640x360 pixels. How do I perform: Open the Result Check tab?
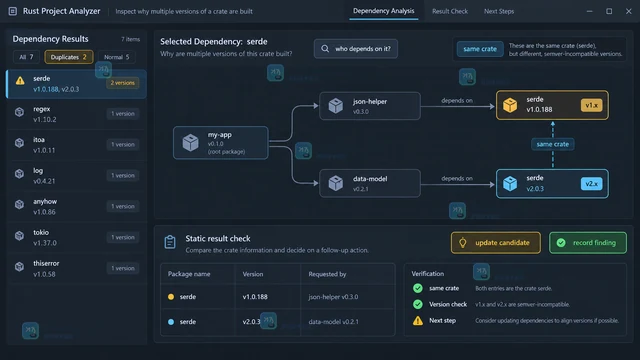pos(450,11)
